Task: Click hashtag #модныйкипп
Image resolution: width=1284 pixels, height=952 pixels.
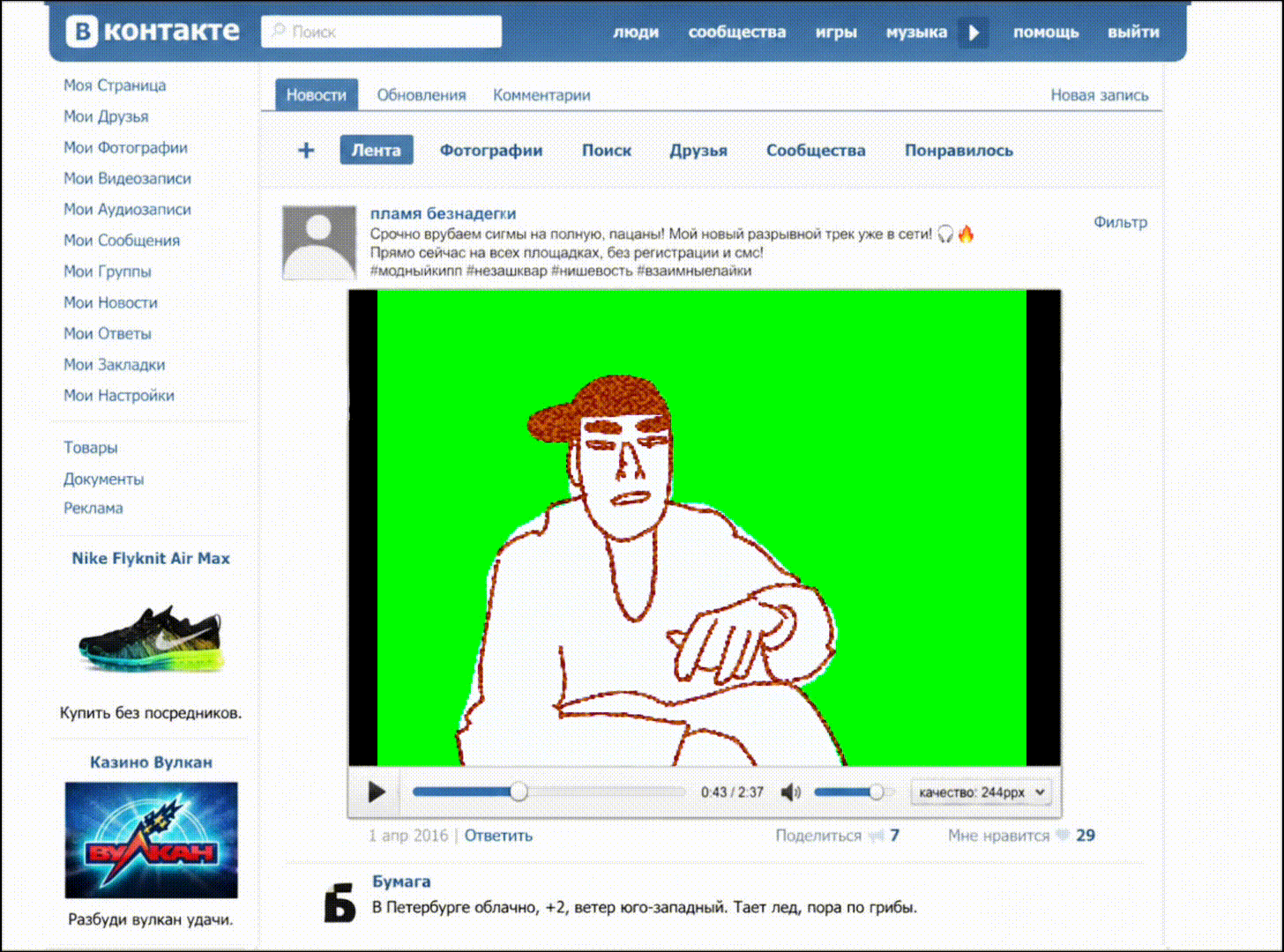Action: 415,271
